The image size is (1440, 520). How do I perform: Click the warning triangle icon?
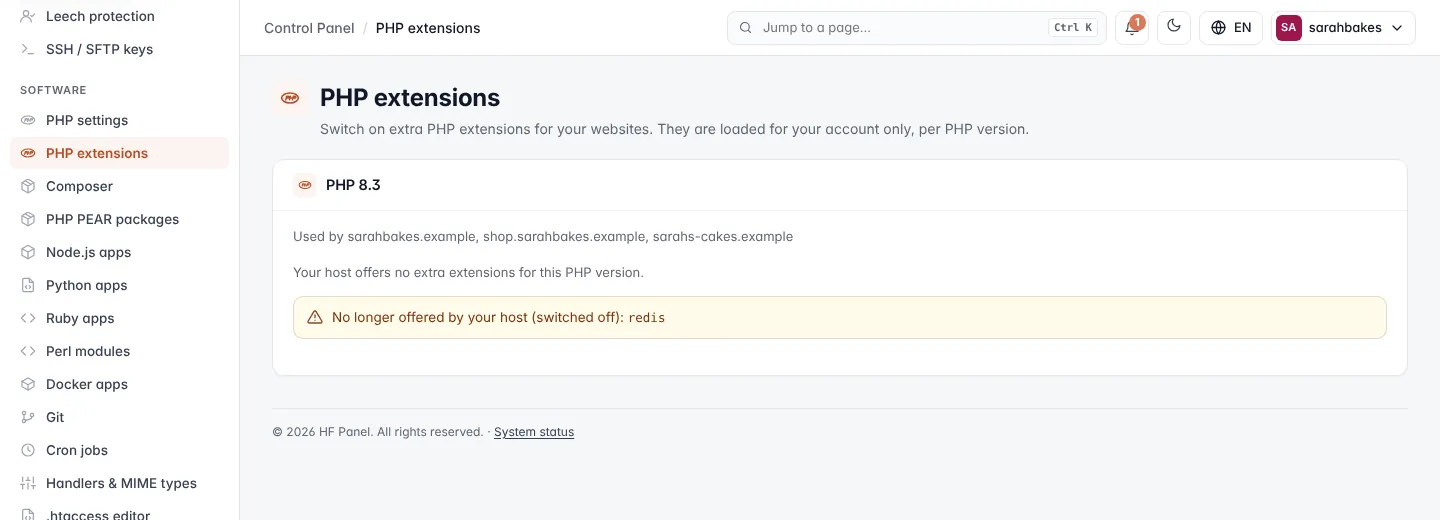coord(315,317)
